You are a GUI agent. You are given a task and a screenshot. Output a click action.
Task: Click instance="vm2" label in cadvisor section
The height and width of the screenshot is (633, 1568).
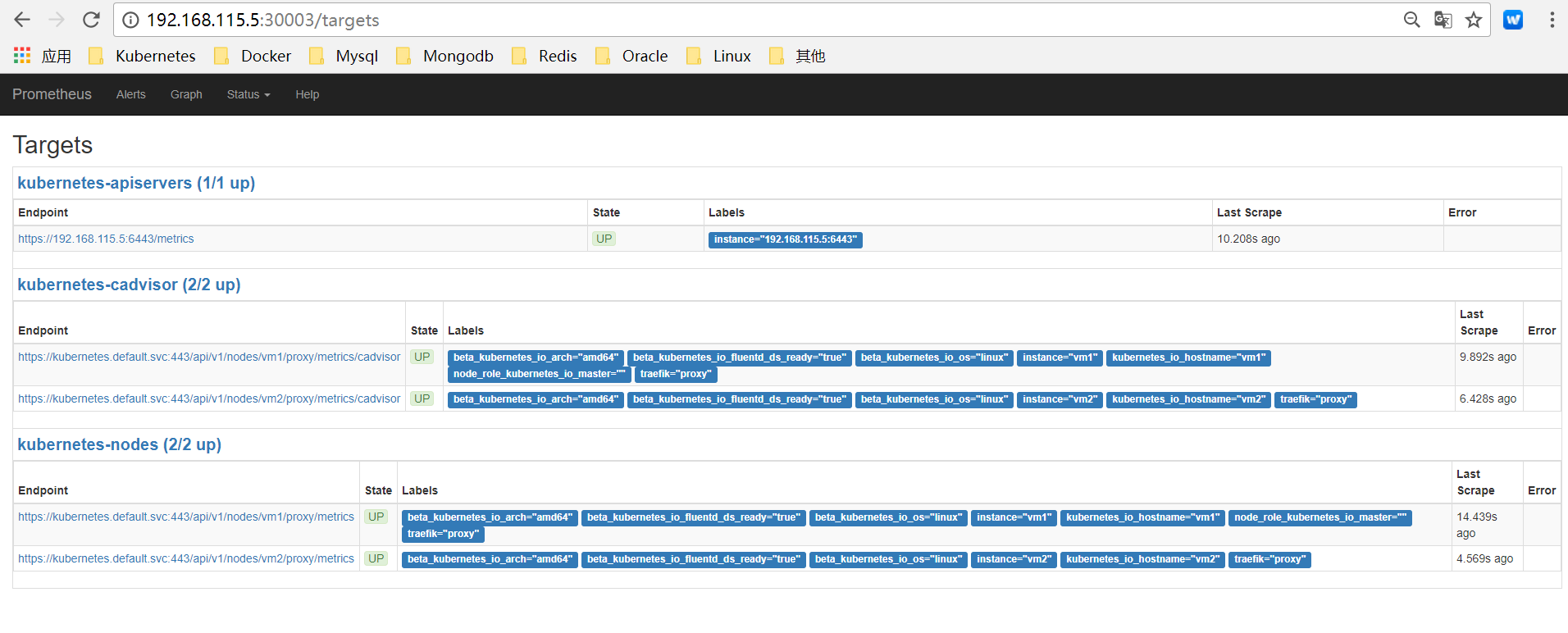tap(1060, 399)
